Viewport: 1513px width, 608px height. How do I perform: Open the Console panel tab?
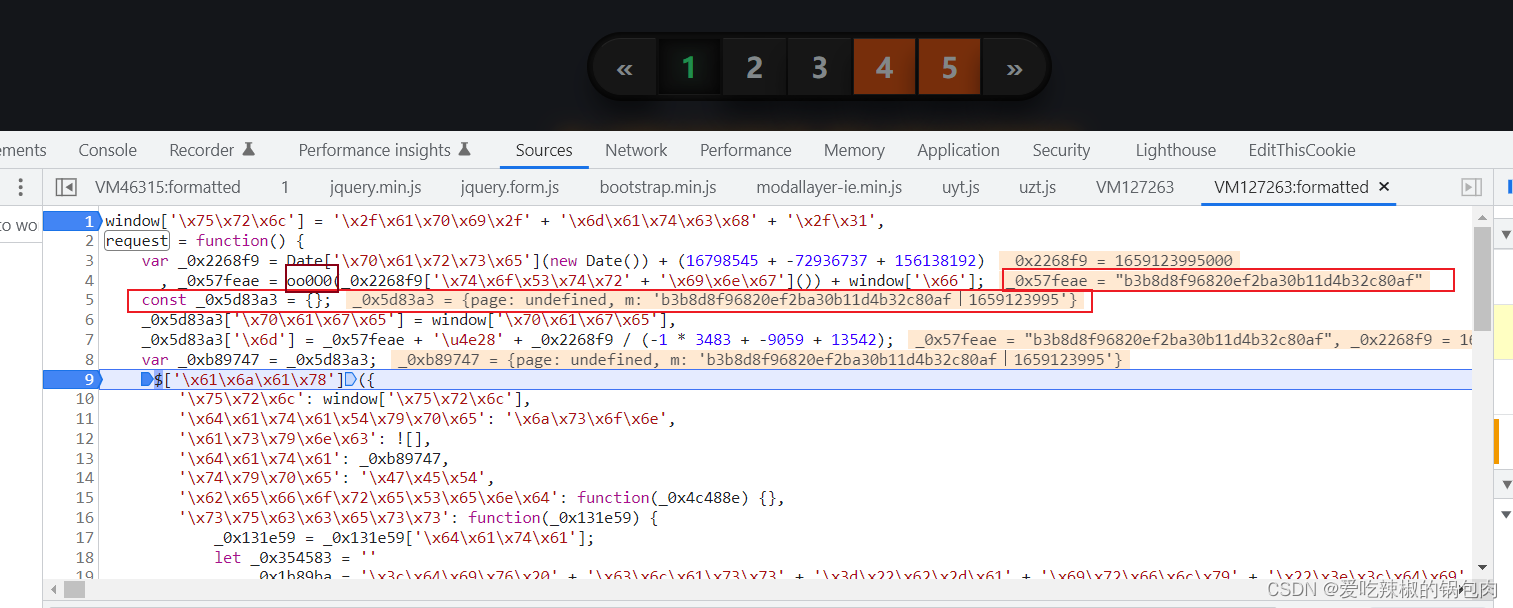click(107, 150)
